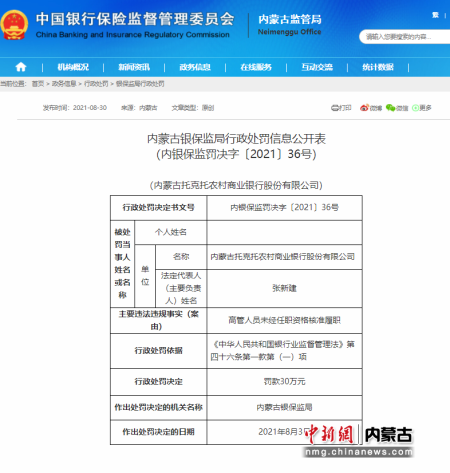Click cell 张新建

tap(284, 288)
